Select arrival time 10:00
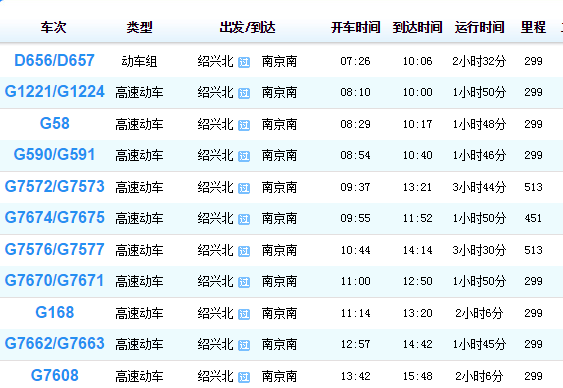 417,93
